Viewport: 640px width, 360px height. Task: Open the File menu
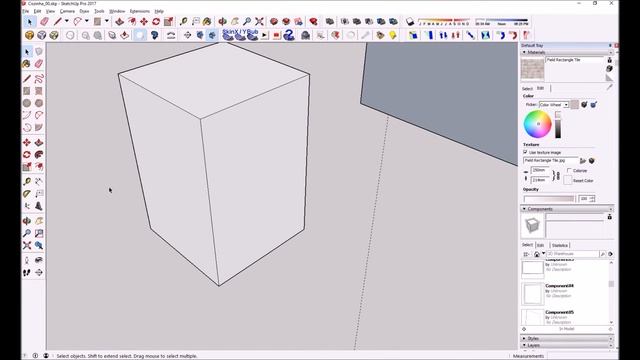click(25, 11)
